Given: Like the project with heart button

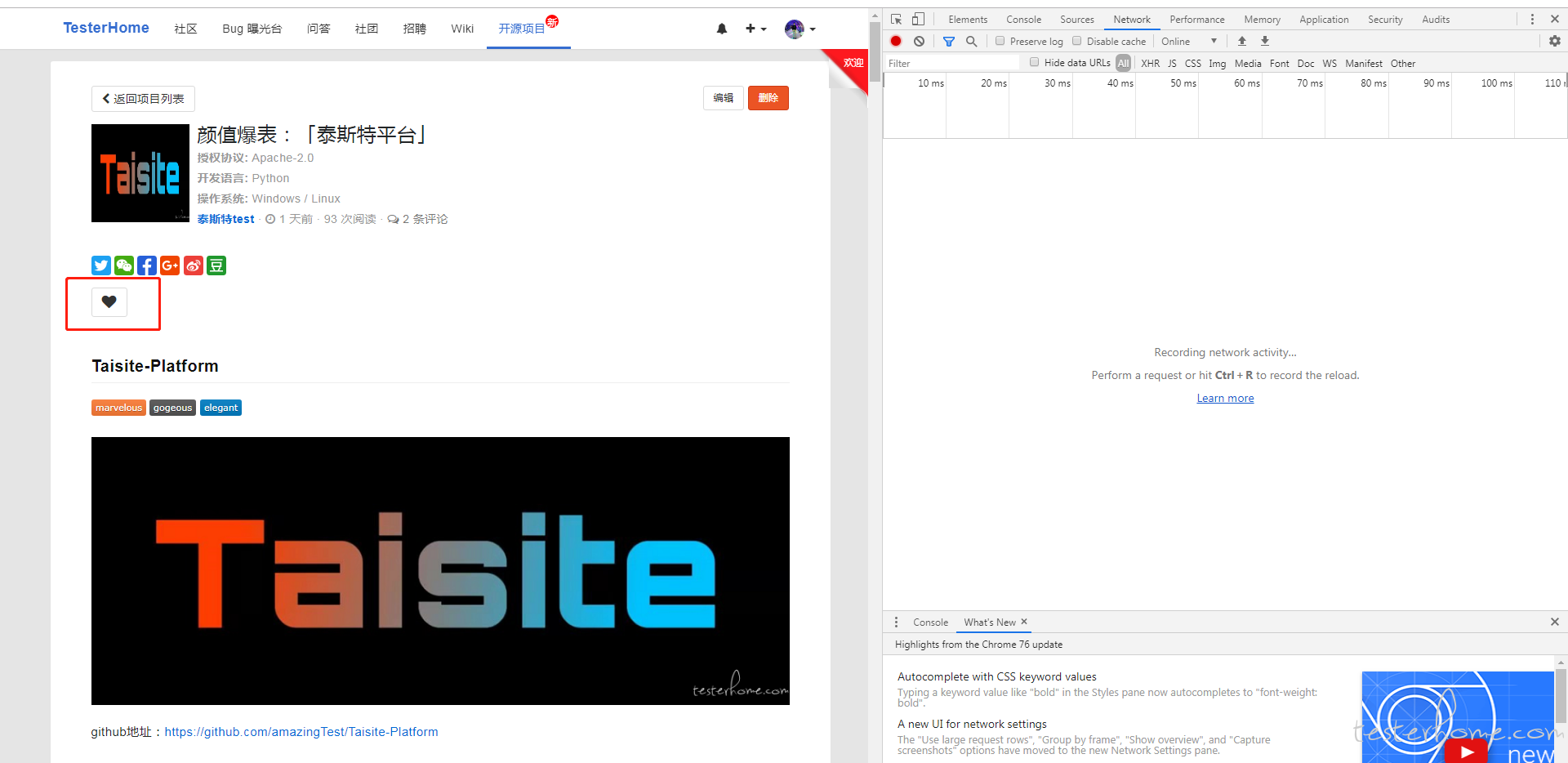Looking at the screenshot, I should tap(109, 302).
